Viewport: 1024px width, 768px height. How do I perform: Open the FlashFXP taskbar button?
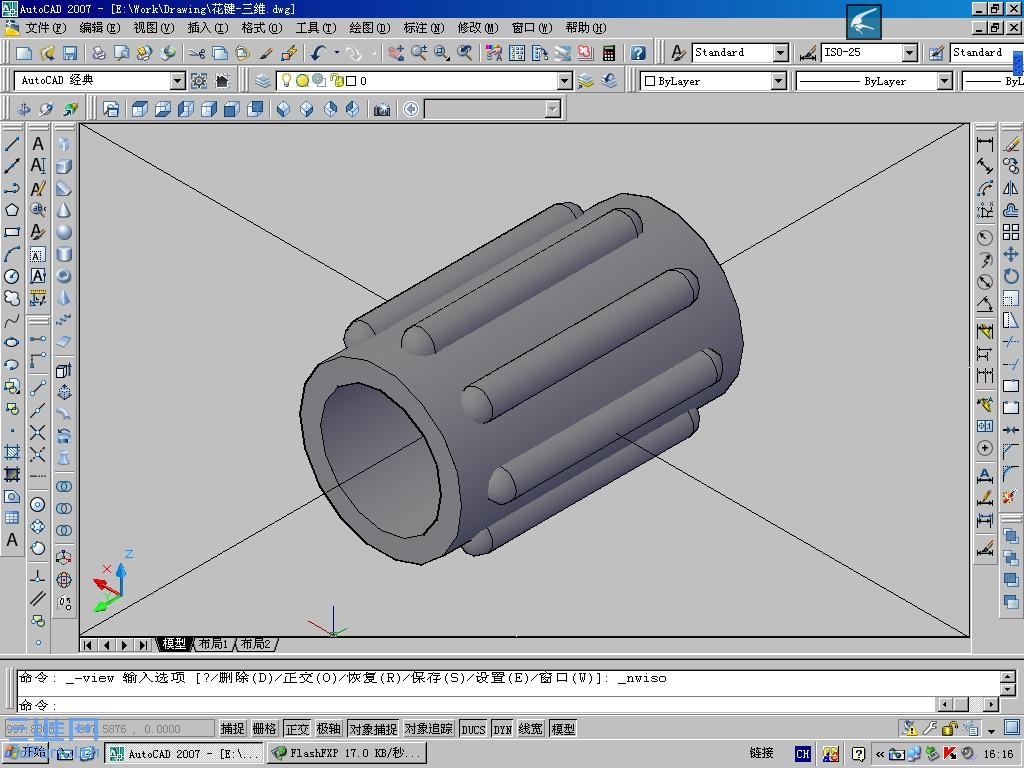[347, 753]
